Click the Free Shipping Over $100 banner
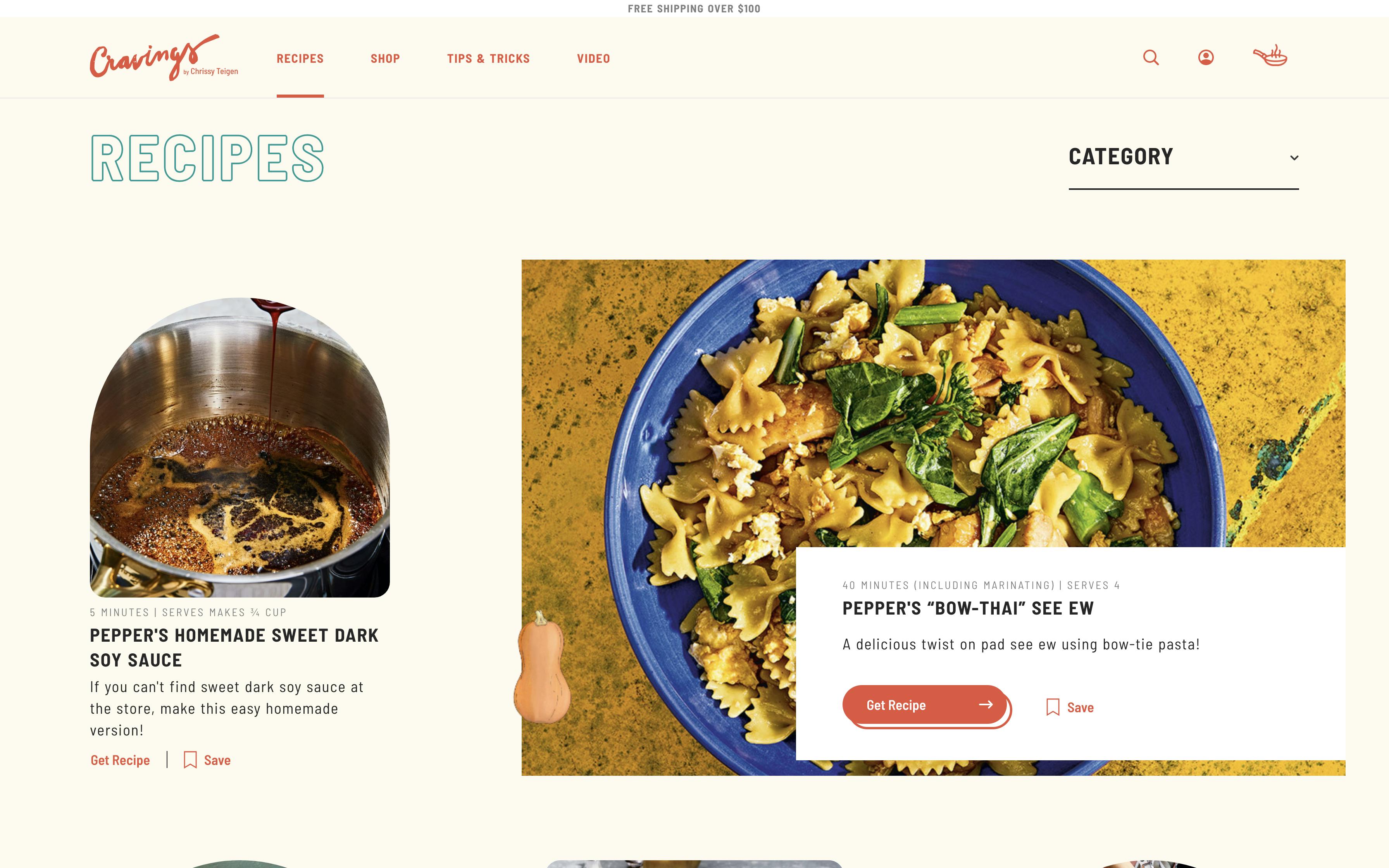The image size is (1389, 868). [x=694, y=9]
